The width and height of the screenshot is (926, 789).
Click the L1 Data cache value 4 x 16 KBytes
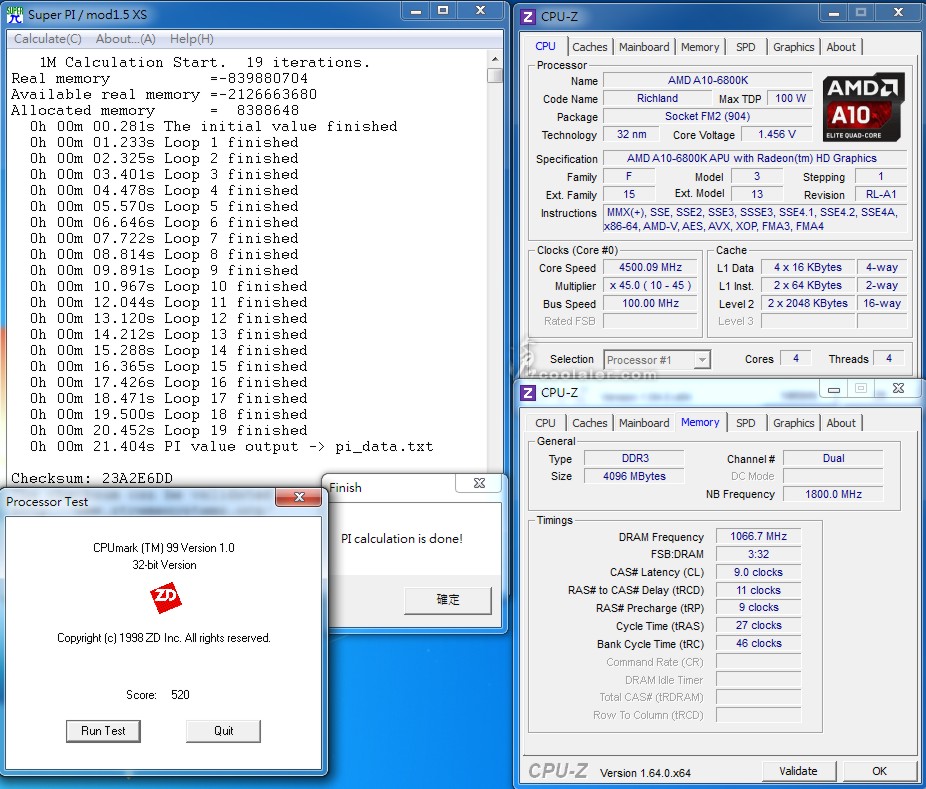pos(808,268)
